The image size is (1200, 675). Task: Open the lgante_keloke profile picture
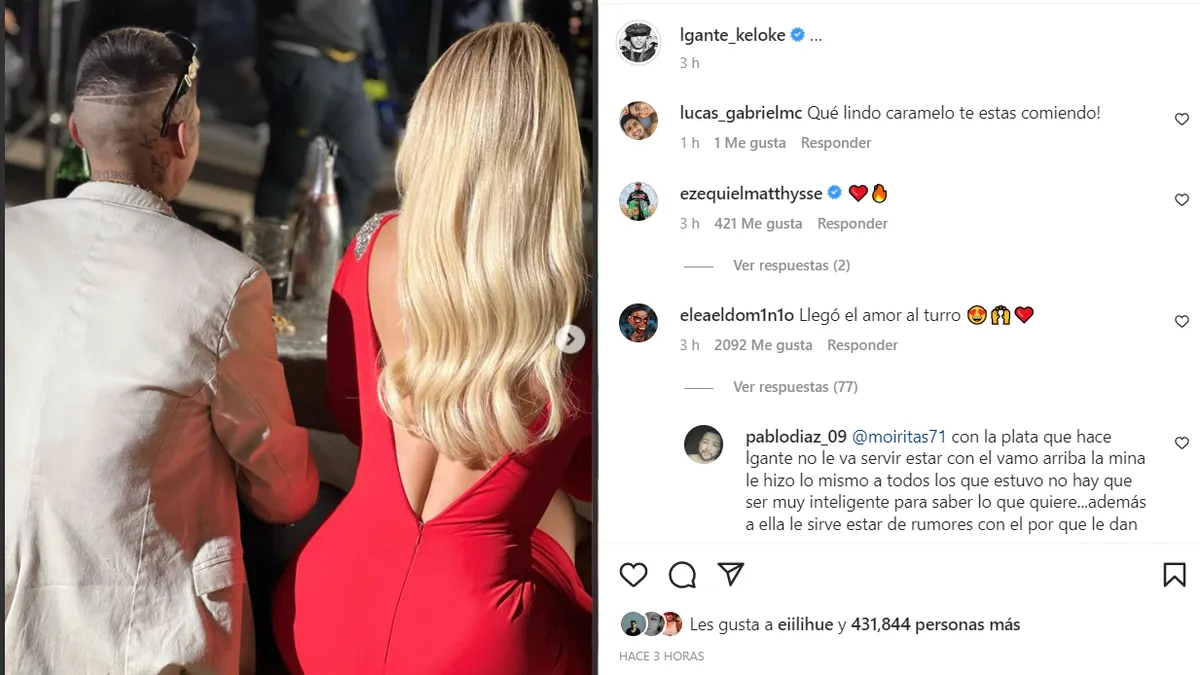(x=638, y=42)
